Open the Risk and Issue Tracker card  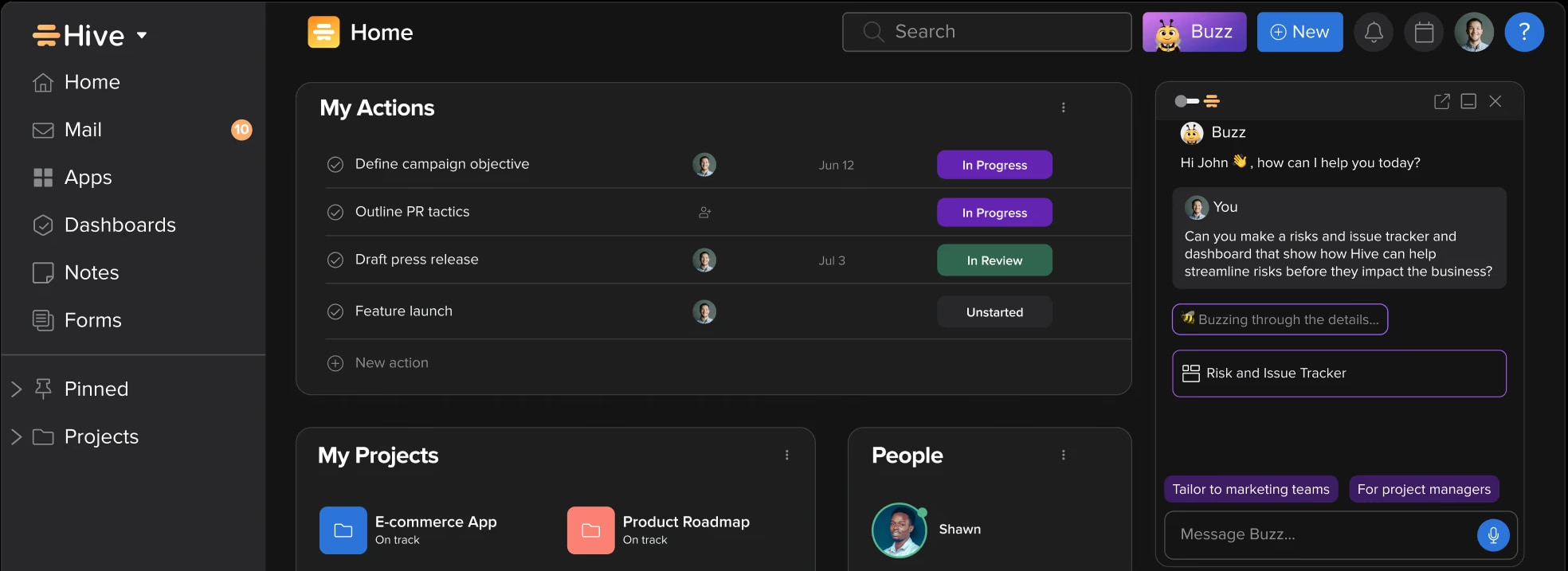(1339, 373)
